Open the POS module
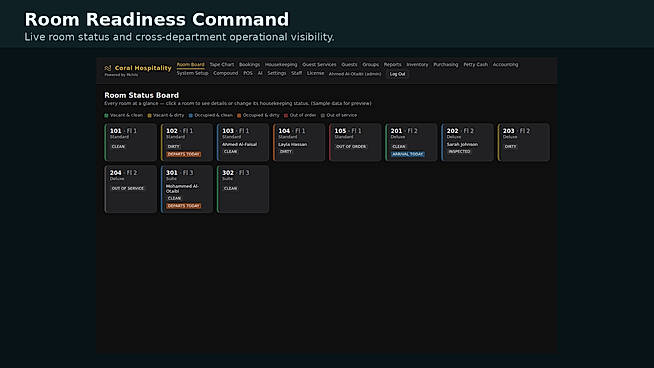Screen dimensions: 654x368 pyautogui.click(x=248, y=73)
